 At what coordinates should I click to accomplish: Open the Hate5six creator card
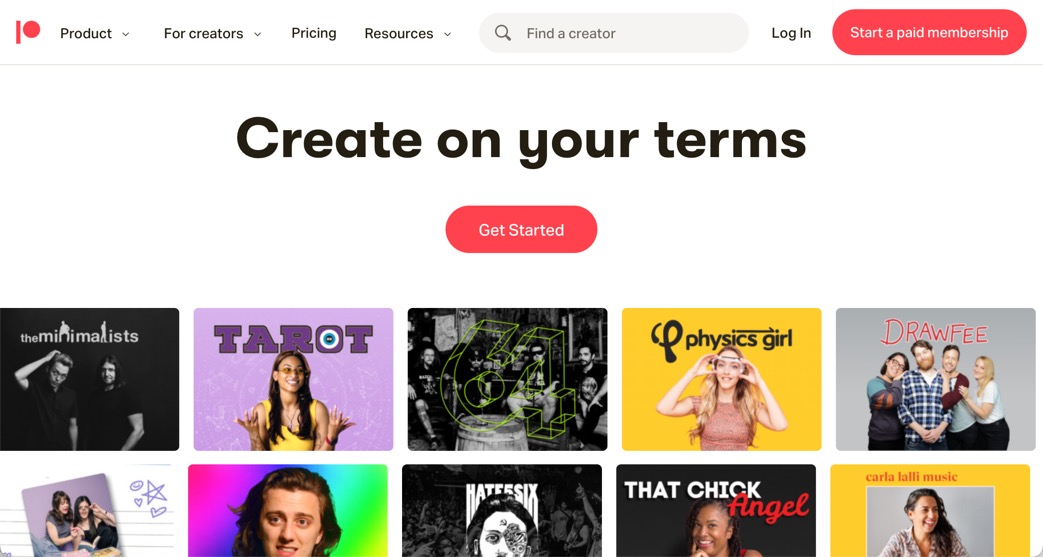click(502, 510)
